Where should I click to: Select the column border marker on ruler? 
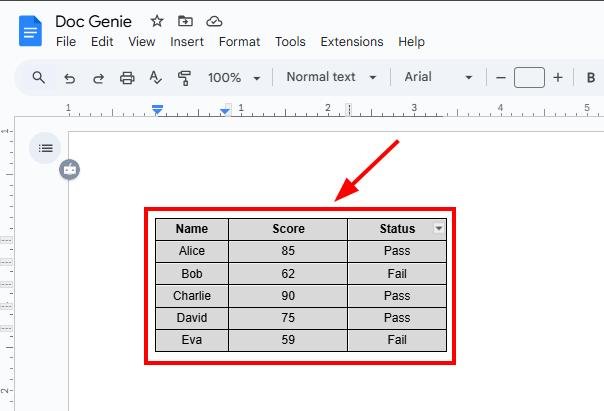349,110
